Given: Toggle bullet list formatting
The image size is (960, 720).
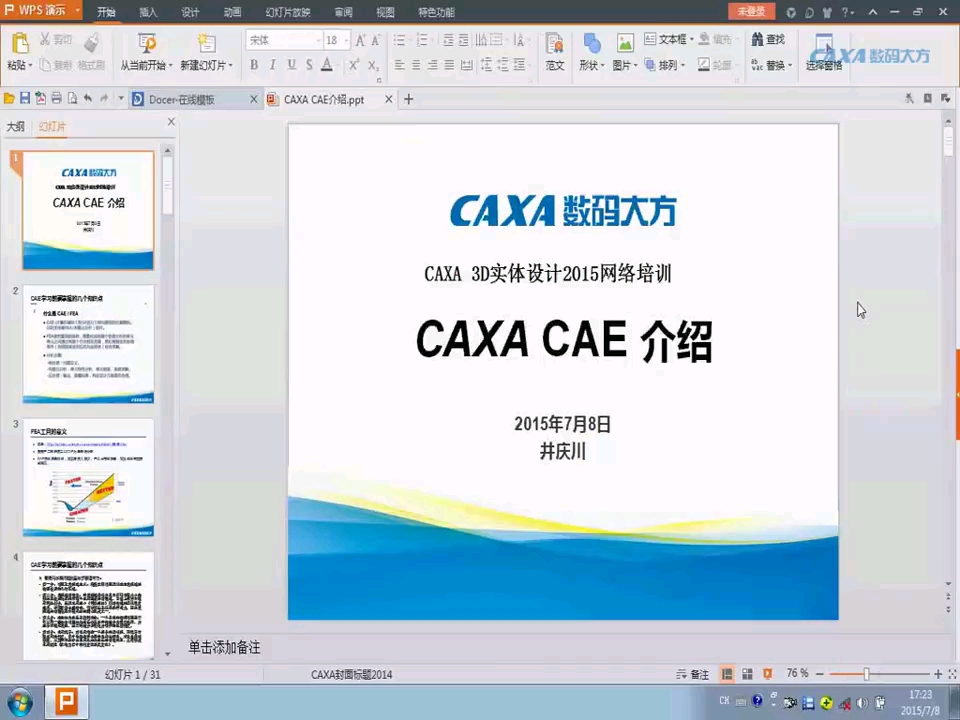Looking at the screenshot, I should [399, 40].
